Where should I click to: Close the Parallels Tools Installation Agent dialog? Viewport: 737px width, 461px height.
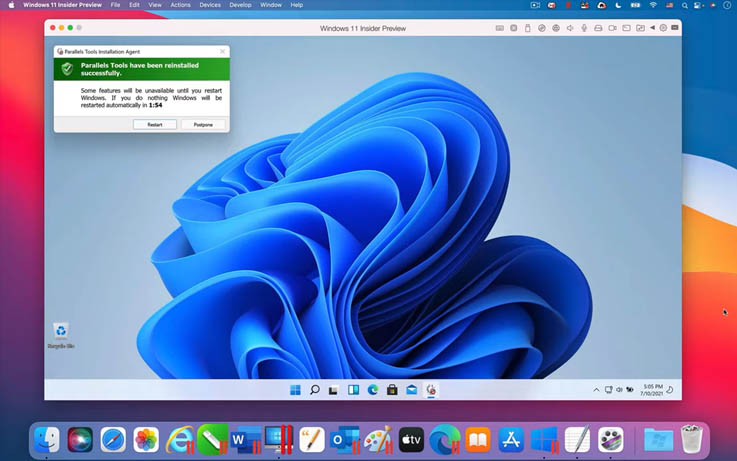(223, 51)
